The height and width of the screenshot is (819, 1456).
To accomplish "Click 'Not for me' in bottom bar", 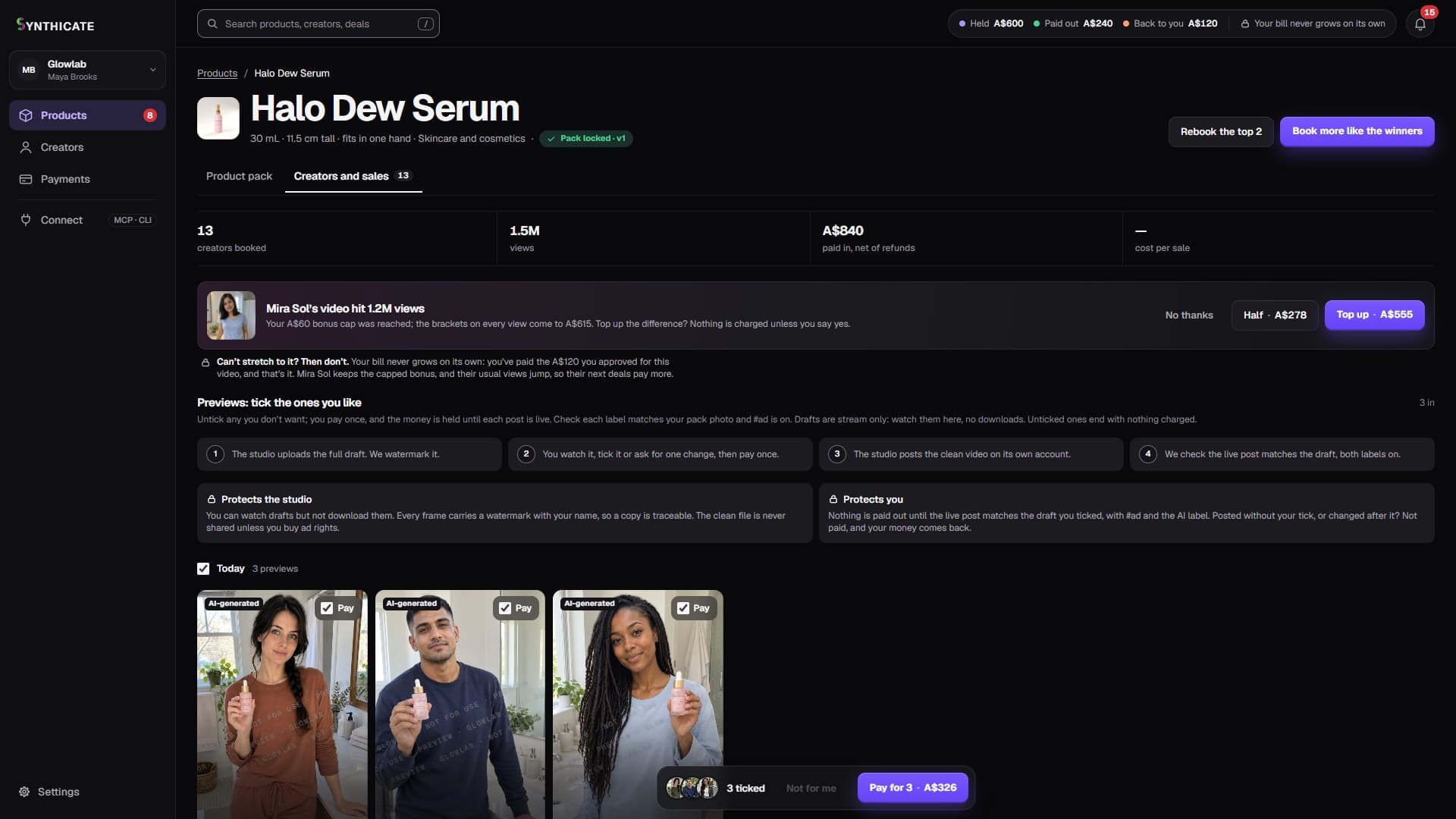I will (x=811, y=789).
